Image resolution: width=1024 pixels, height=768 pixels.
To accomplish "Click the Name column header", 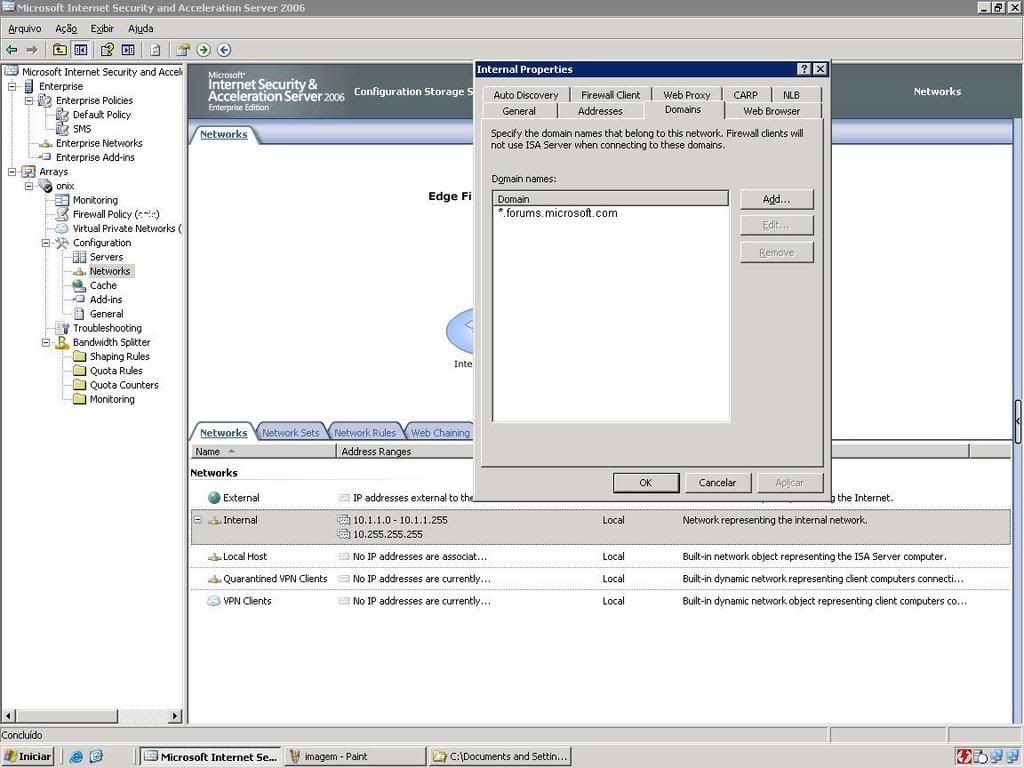I will pos(264,451).
